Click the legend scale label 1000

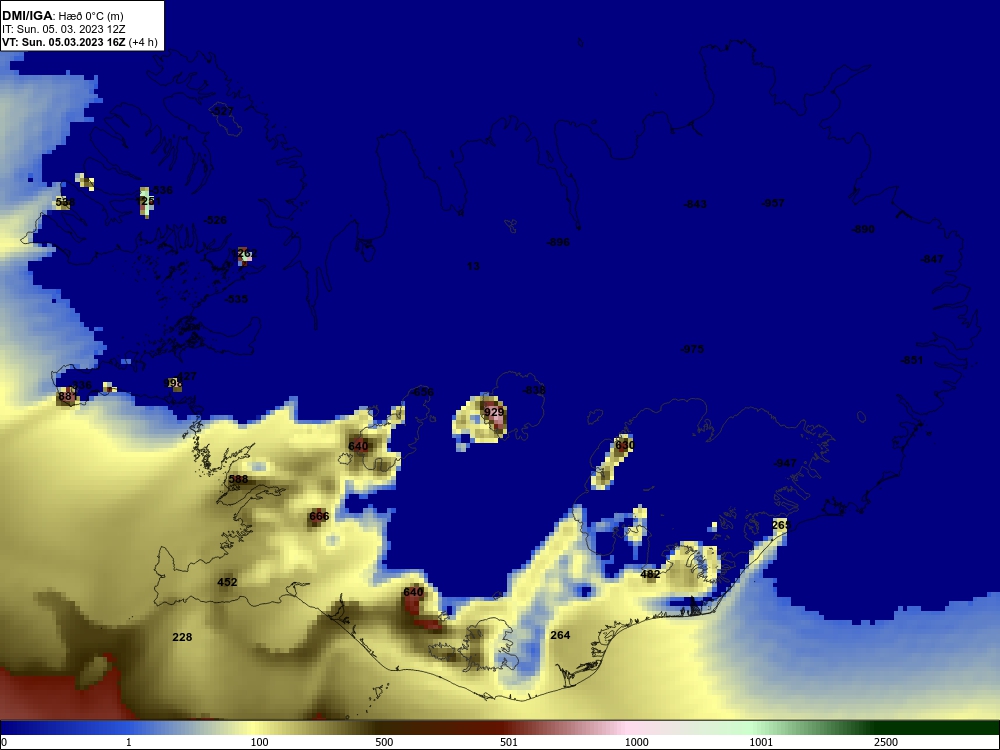[x=636, y=742]
